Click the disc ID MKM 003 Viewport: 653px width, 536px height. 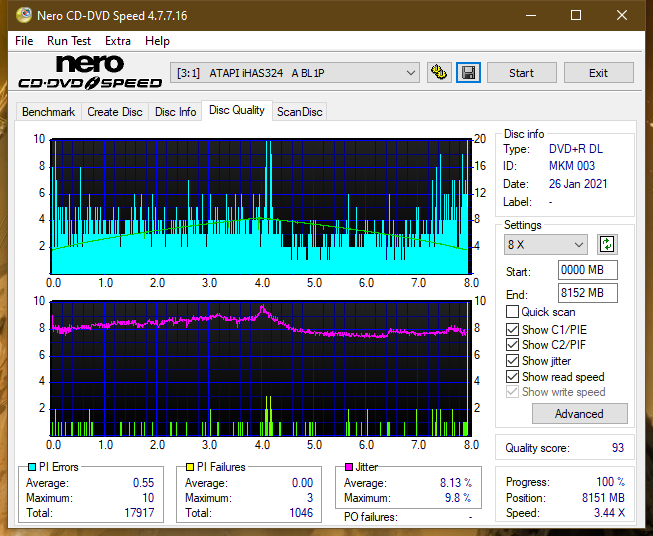coord(572,166)
